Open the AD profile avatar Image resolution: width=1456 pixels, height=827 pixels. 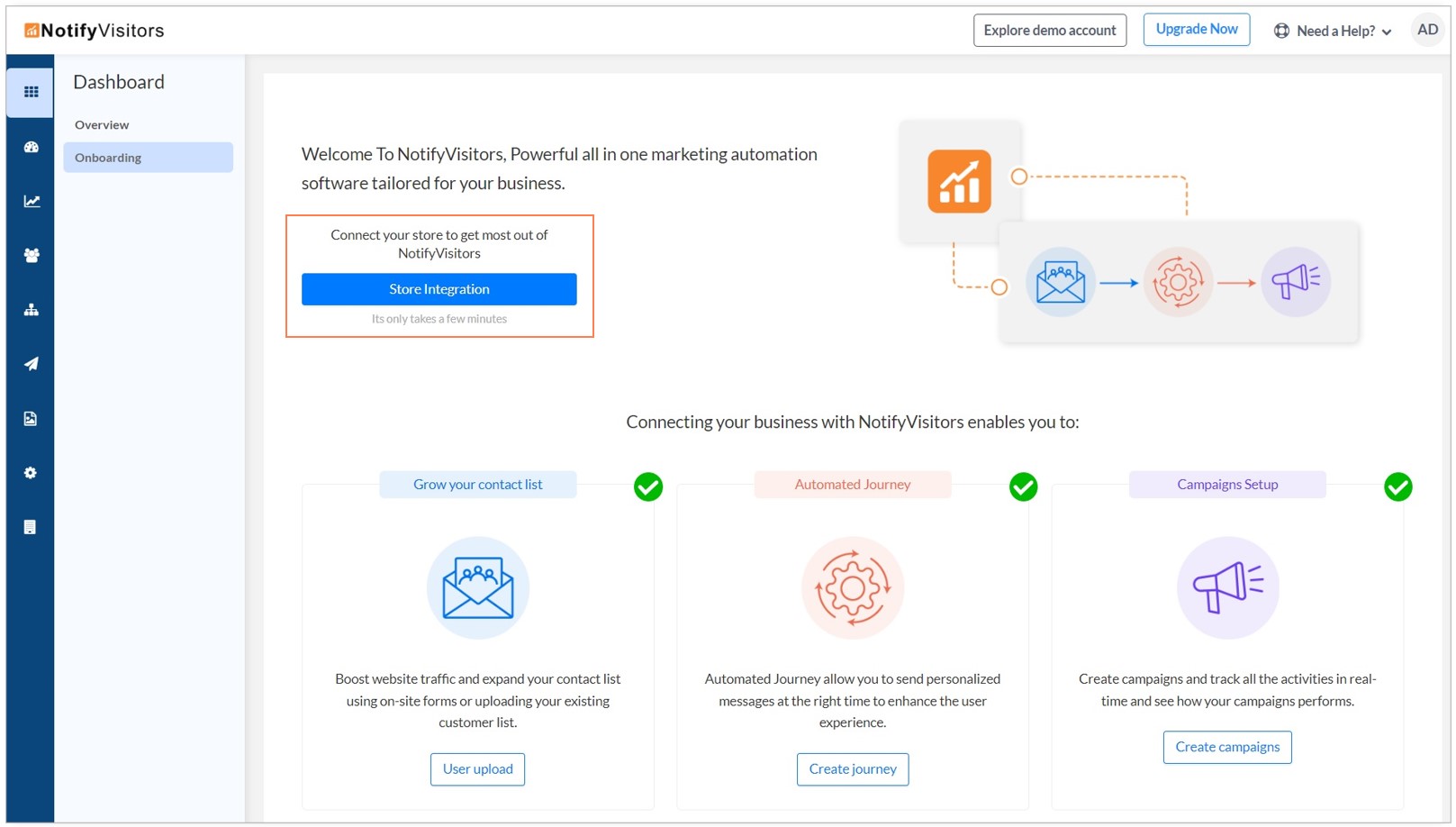[1427, 30]
